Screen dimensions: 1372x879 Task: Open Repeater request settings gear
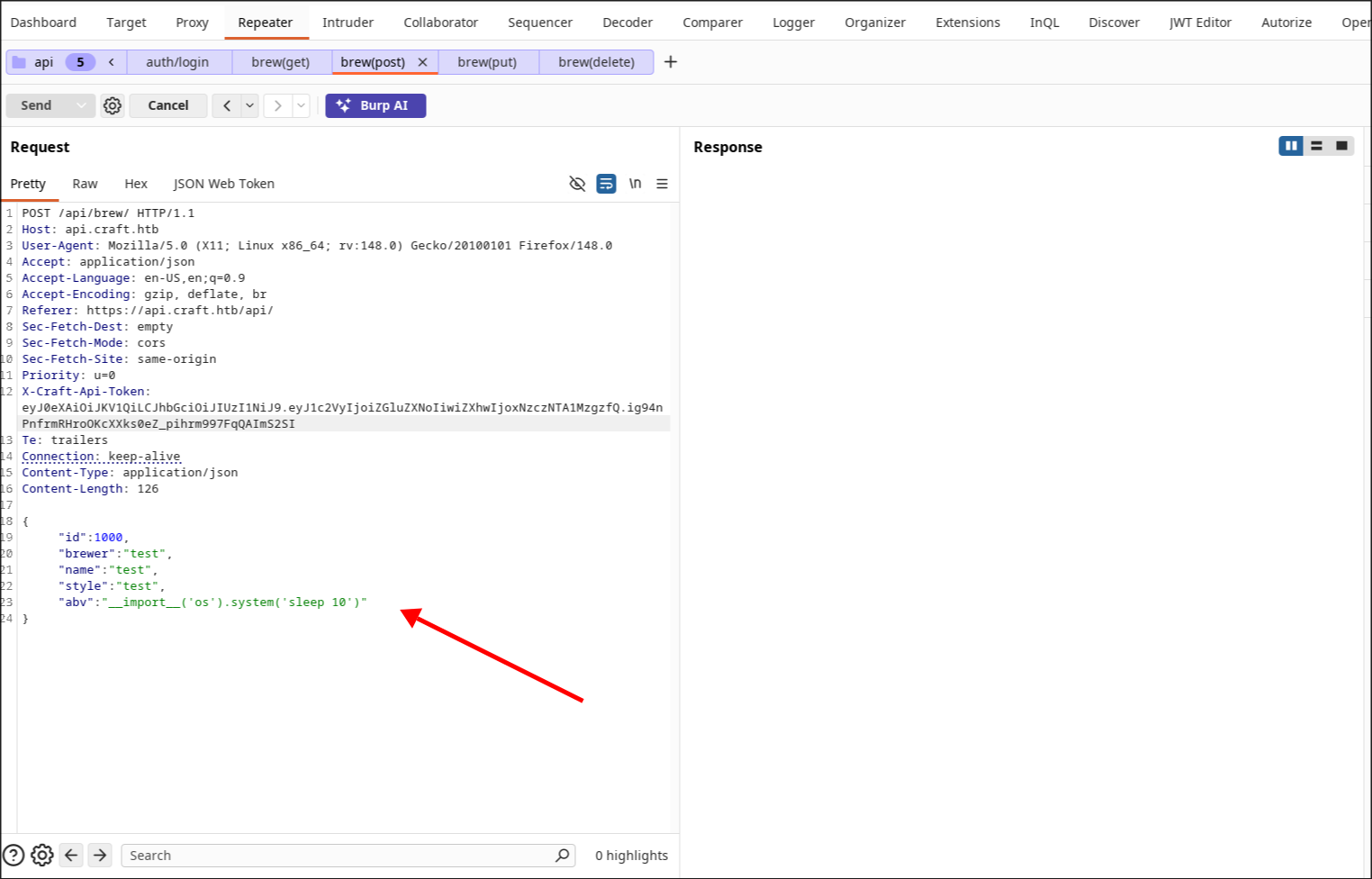point(113,105)
